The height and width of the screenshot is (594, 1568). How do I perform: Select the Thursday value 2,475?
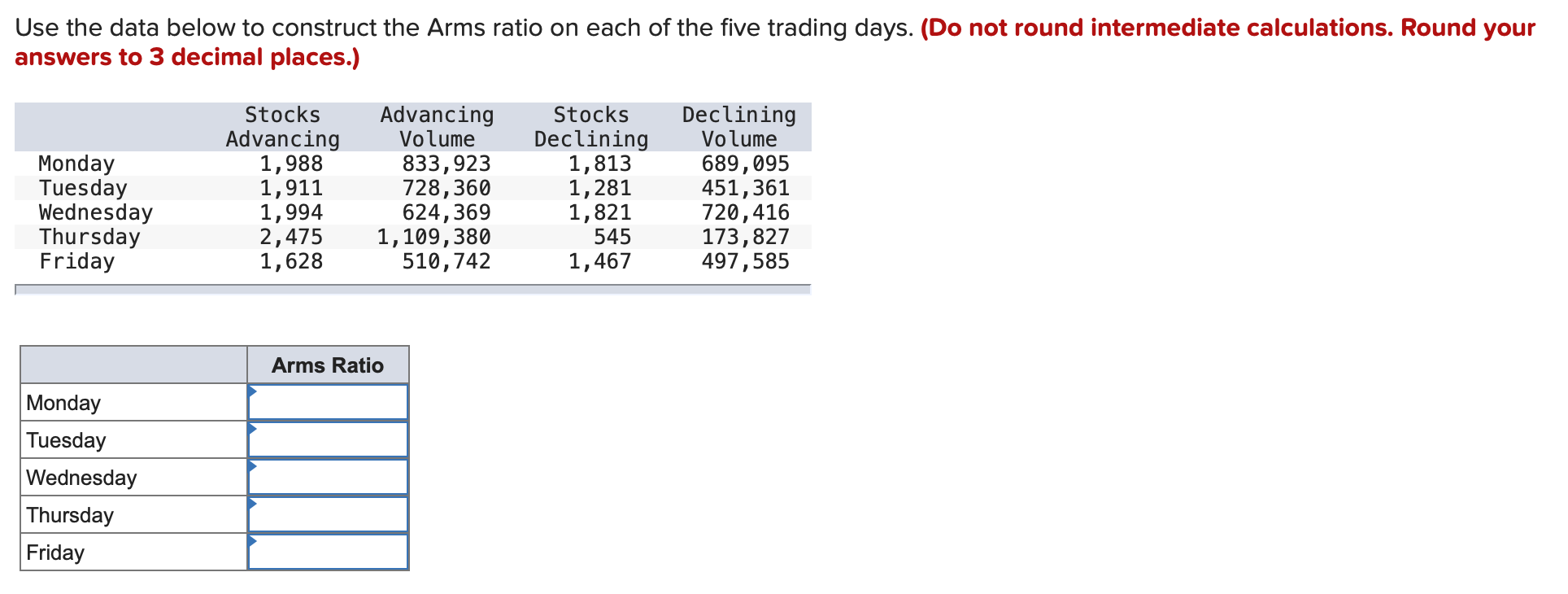tap(290, 236)
